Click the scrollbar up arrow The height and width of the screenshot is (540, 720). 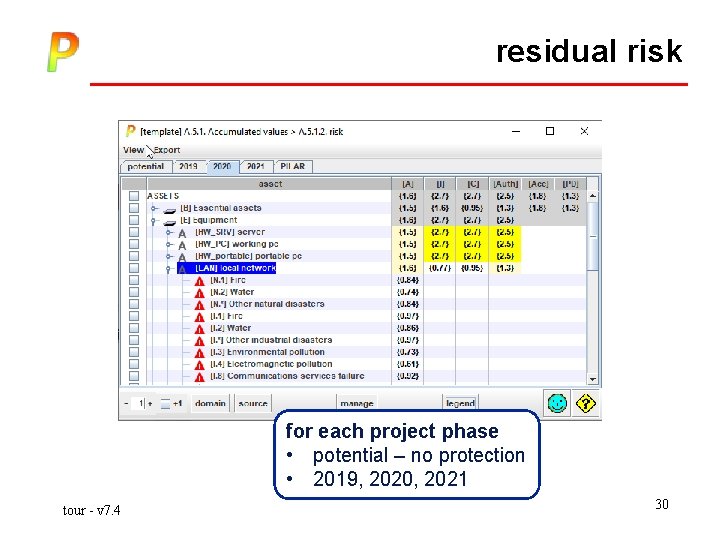click(593, 196)
